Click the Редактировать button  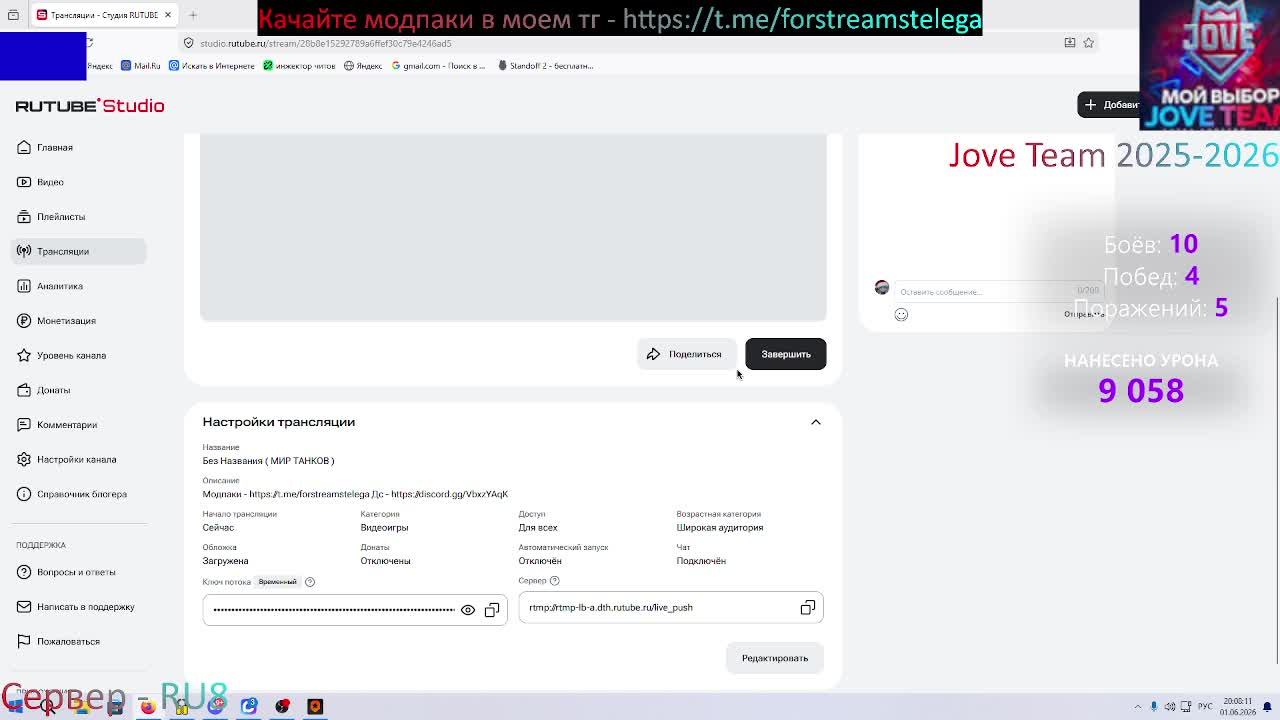click(775, 658)
